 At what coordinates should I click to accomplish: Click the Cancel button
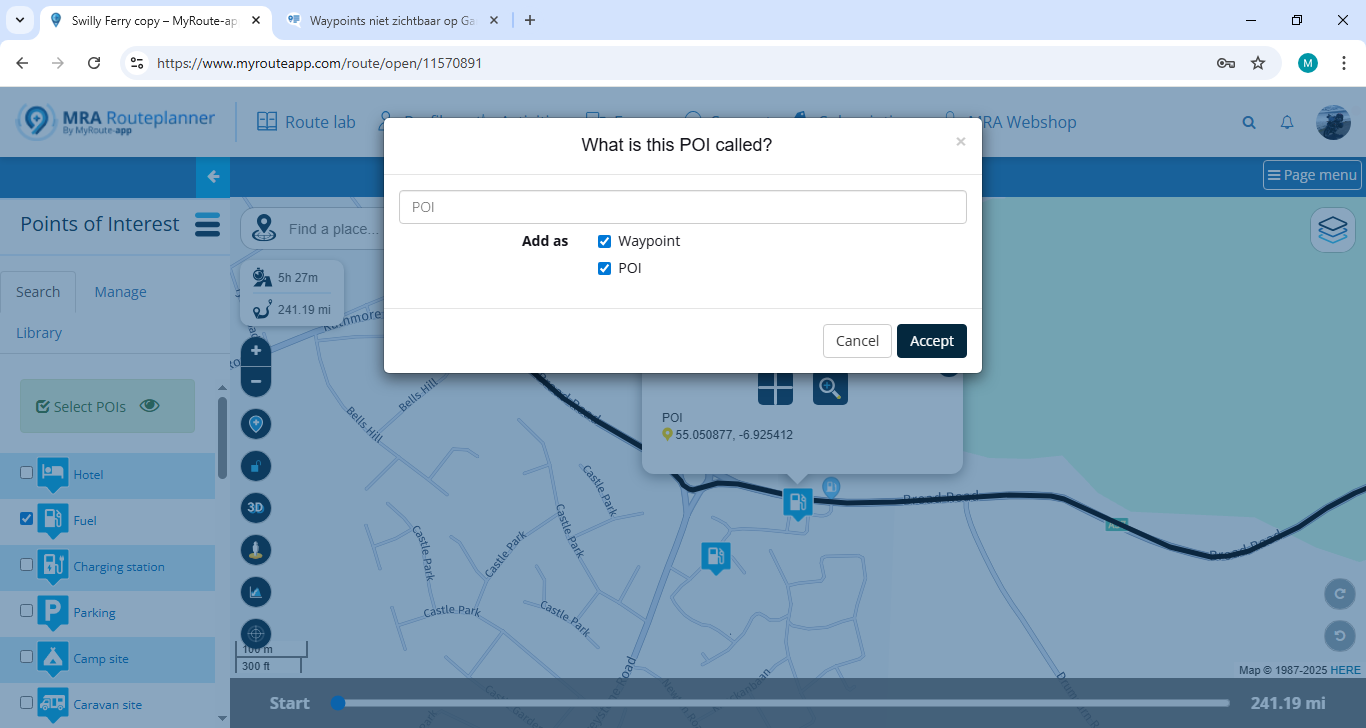point(857,341)
